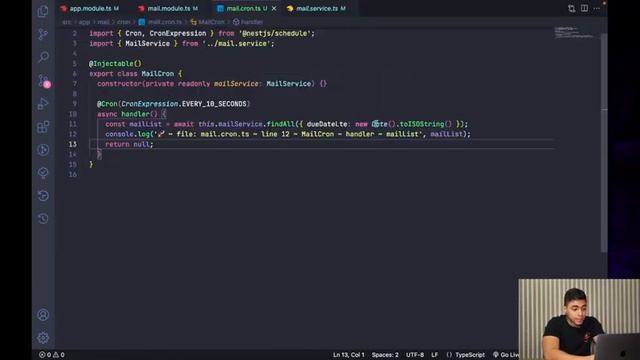Split the editor to the right
The width and height of the screenshot is (640, 360).
pos(584,8)
